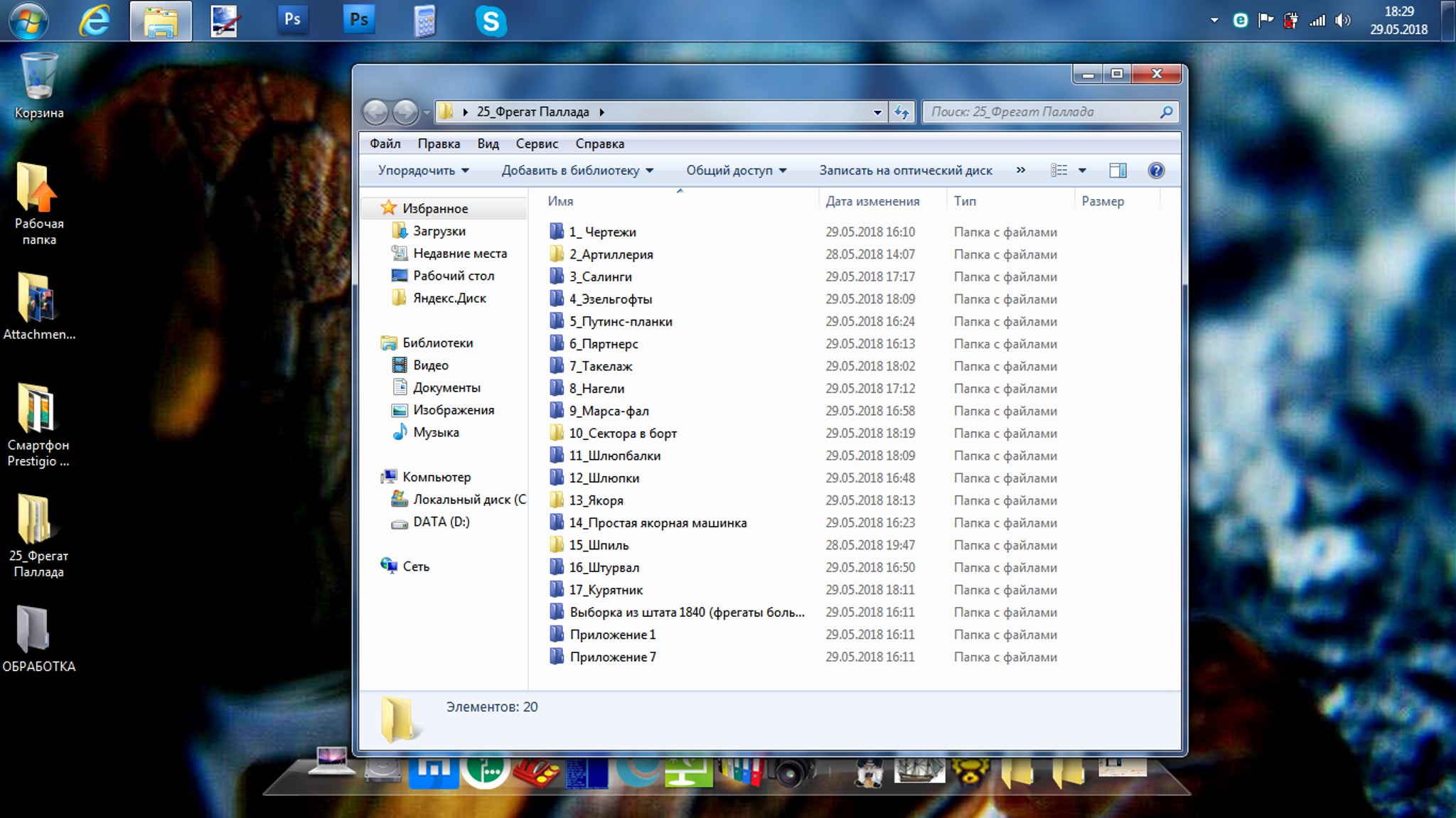Click the change view icon
1456x818 pixels.
point(1059,171)
